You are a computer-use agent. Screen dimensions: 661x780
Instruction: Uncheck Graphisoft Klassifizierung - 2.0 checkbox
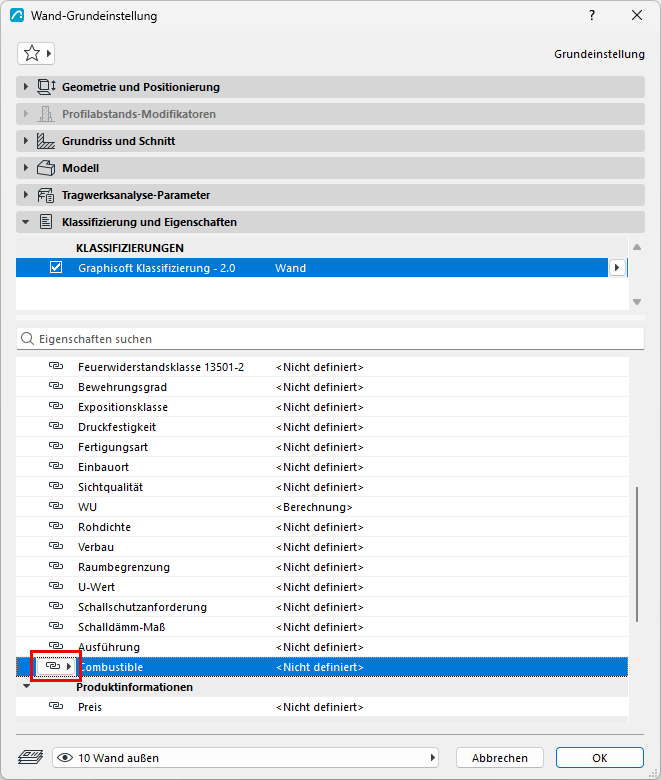(56, 267)
